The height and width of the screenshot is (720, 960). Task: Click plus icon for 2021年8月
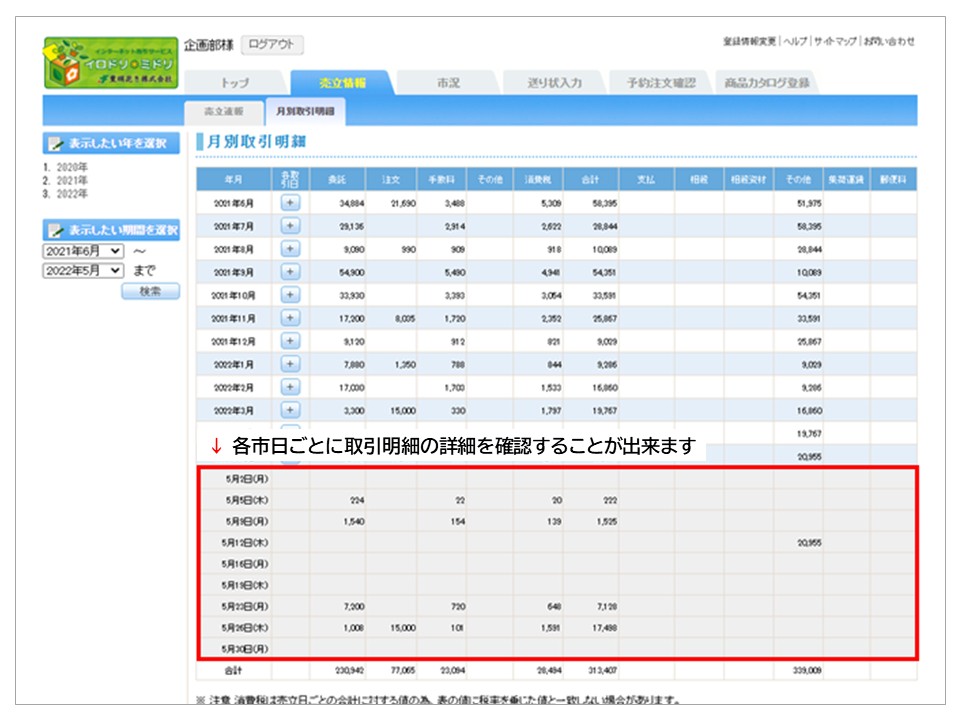click(x=290, y=249)
